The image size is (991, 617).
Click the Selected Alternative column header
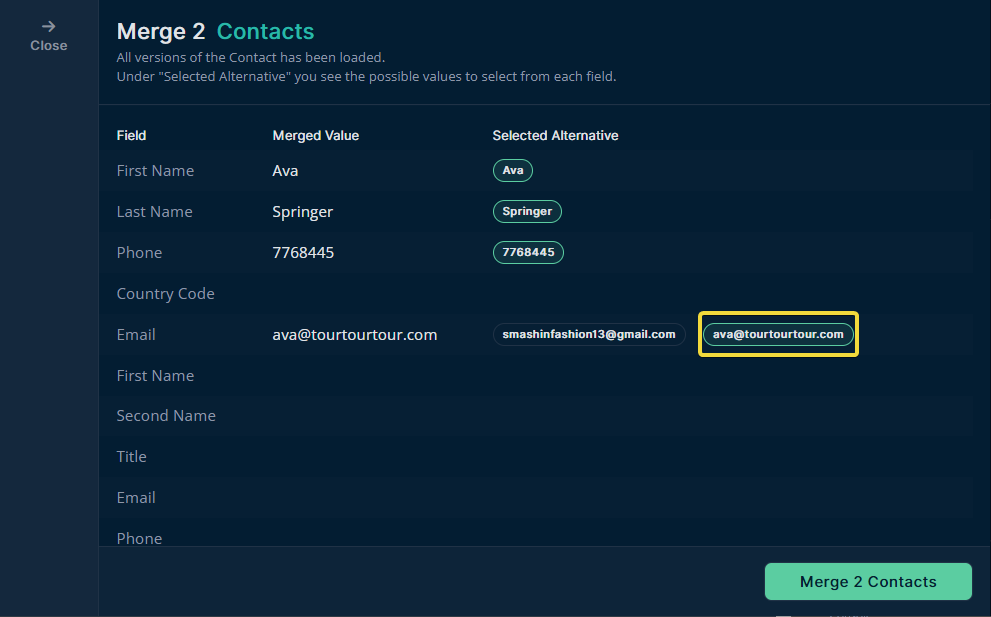(556, 135)
